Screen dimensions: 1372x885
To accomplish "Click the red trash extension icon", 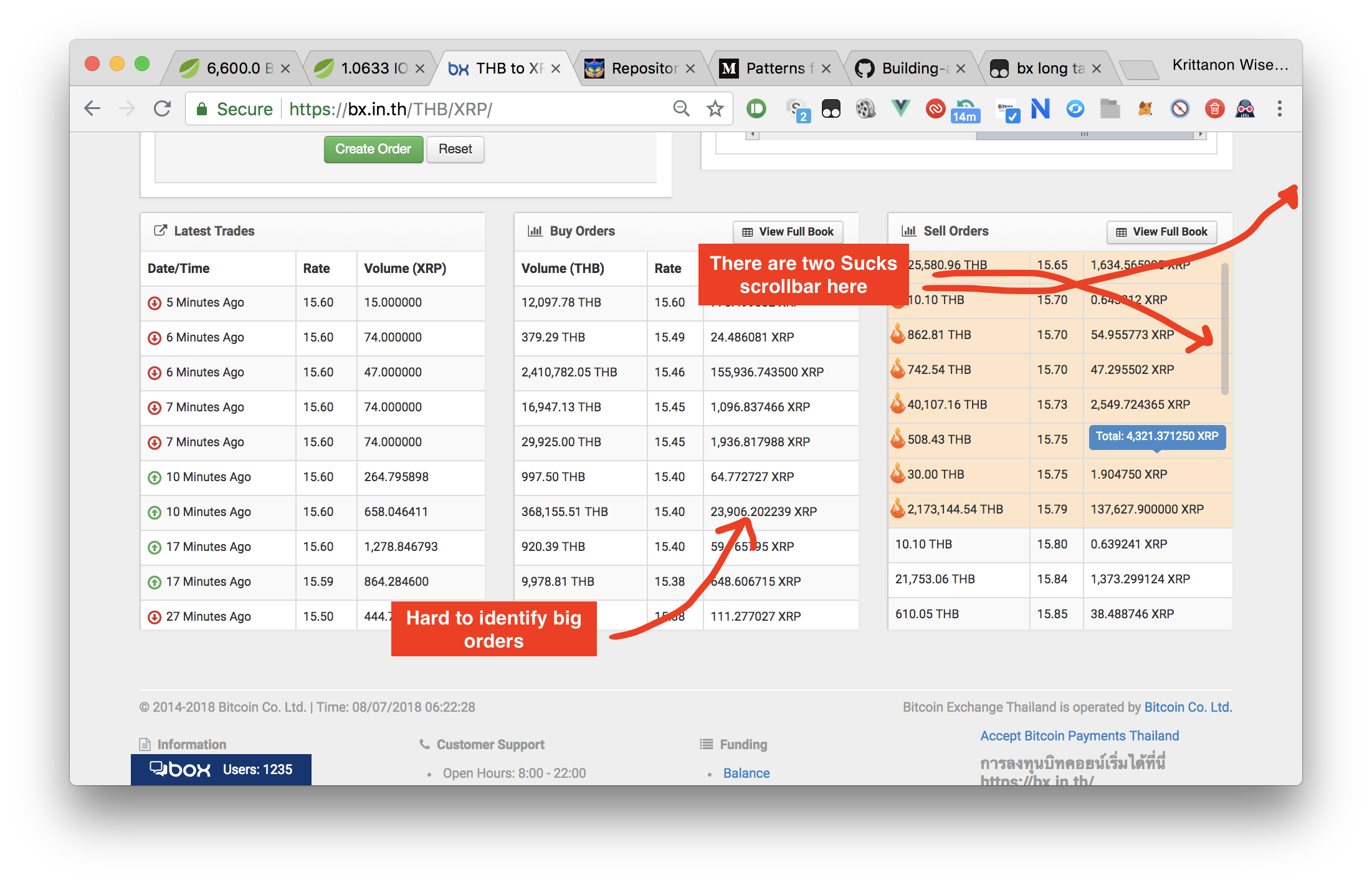I will 1214,109.
